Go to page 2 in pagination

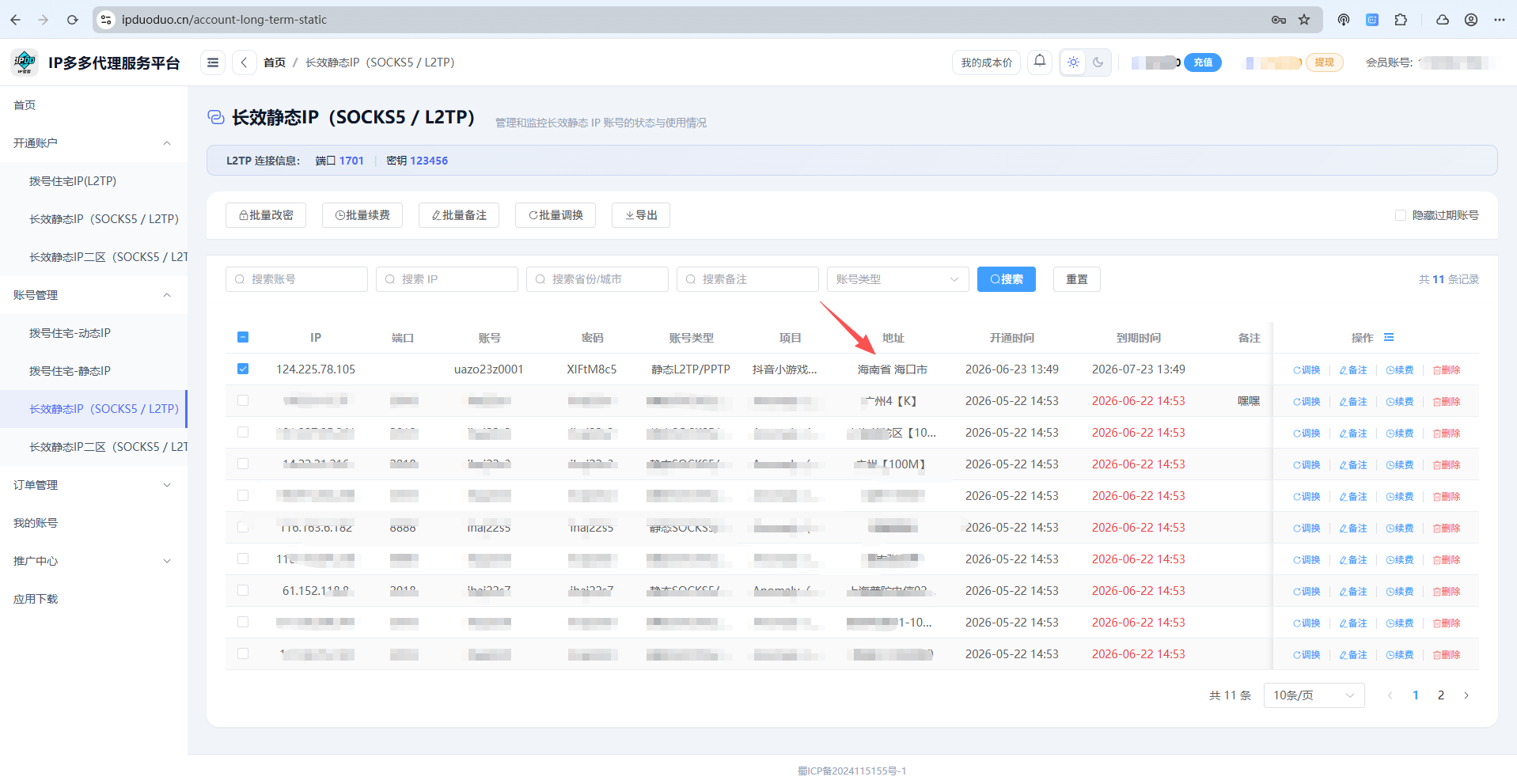point(1441,695)
